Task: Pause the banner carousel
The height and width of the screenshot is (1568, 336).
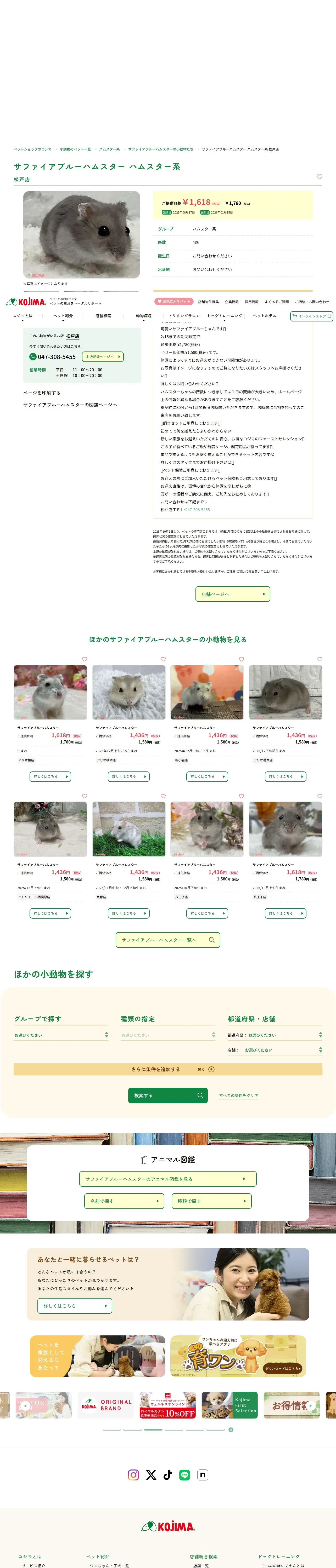Action: [x=231, y=1429]
